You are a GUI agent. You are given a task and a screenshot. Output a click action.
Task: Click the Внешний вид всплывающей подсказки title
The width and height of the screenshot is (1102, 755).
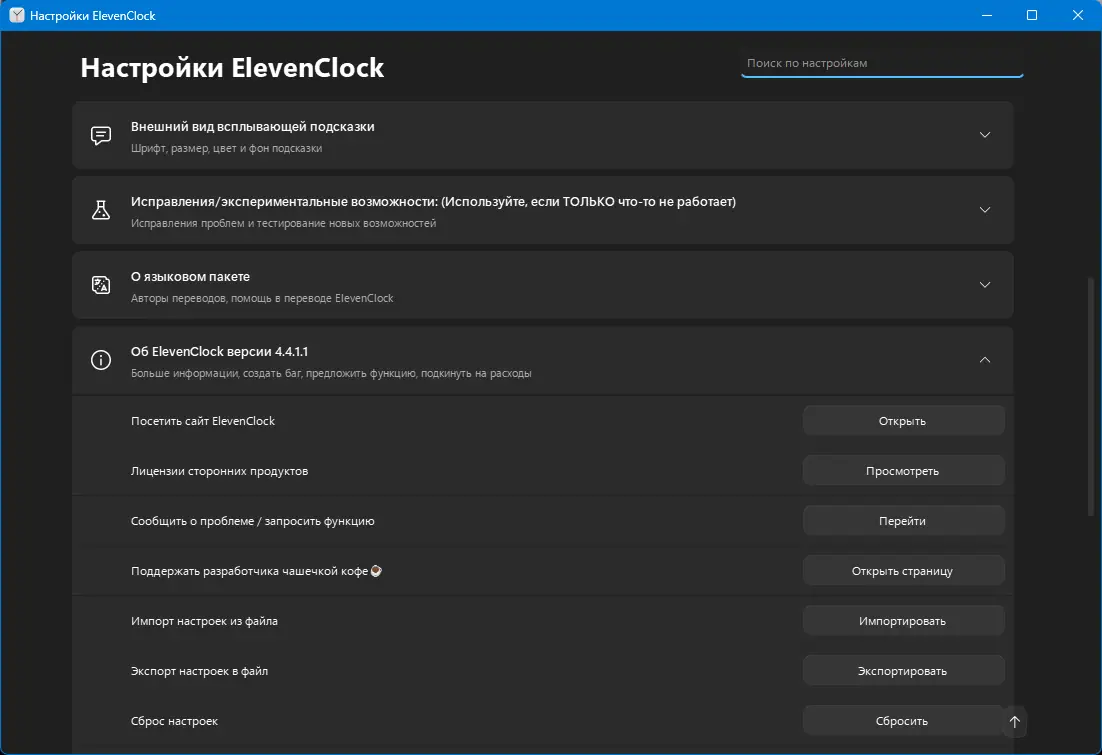252,127
